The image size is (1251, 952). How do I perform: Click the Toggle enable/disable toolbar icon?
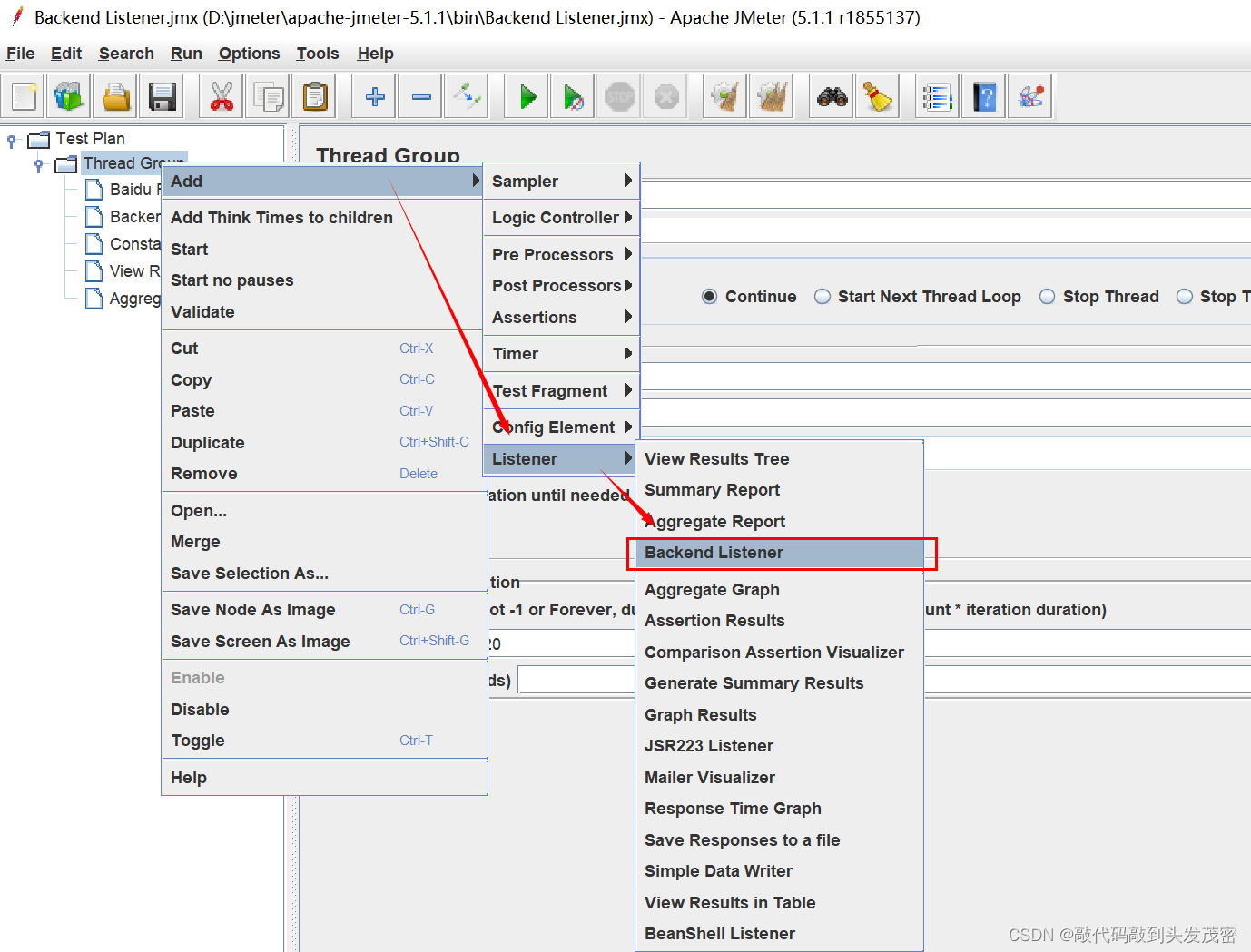pyautogui.click(x=468, y=96)
